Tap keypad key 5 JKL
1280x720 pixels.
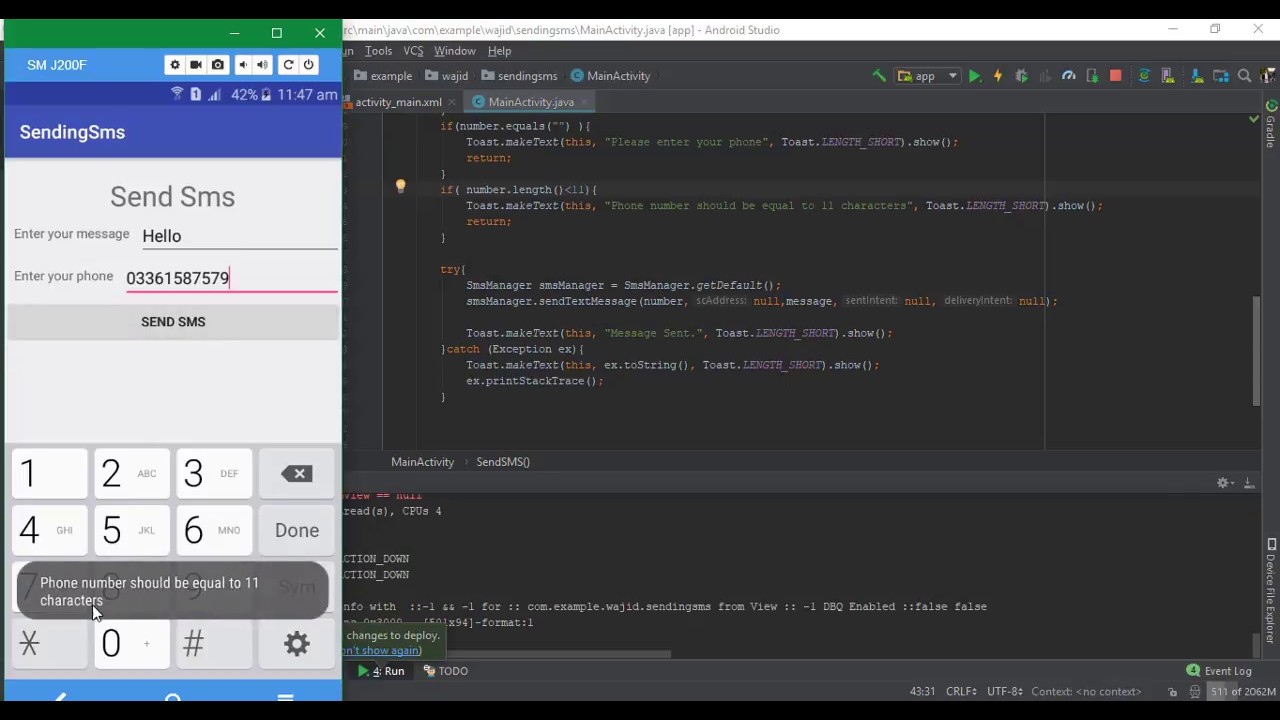pos(131,531)
